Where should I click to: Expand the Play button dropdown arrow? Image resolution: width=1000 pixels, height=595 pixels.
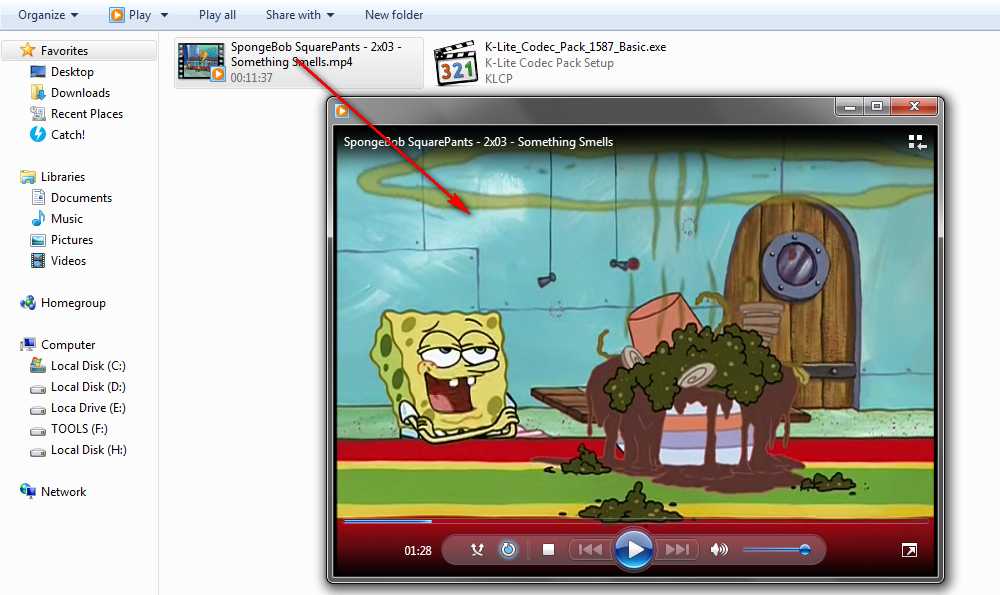(164, 15)
